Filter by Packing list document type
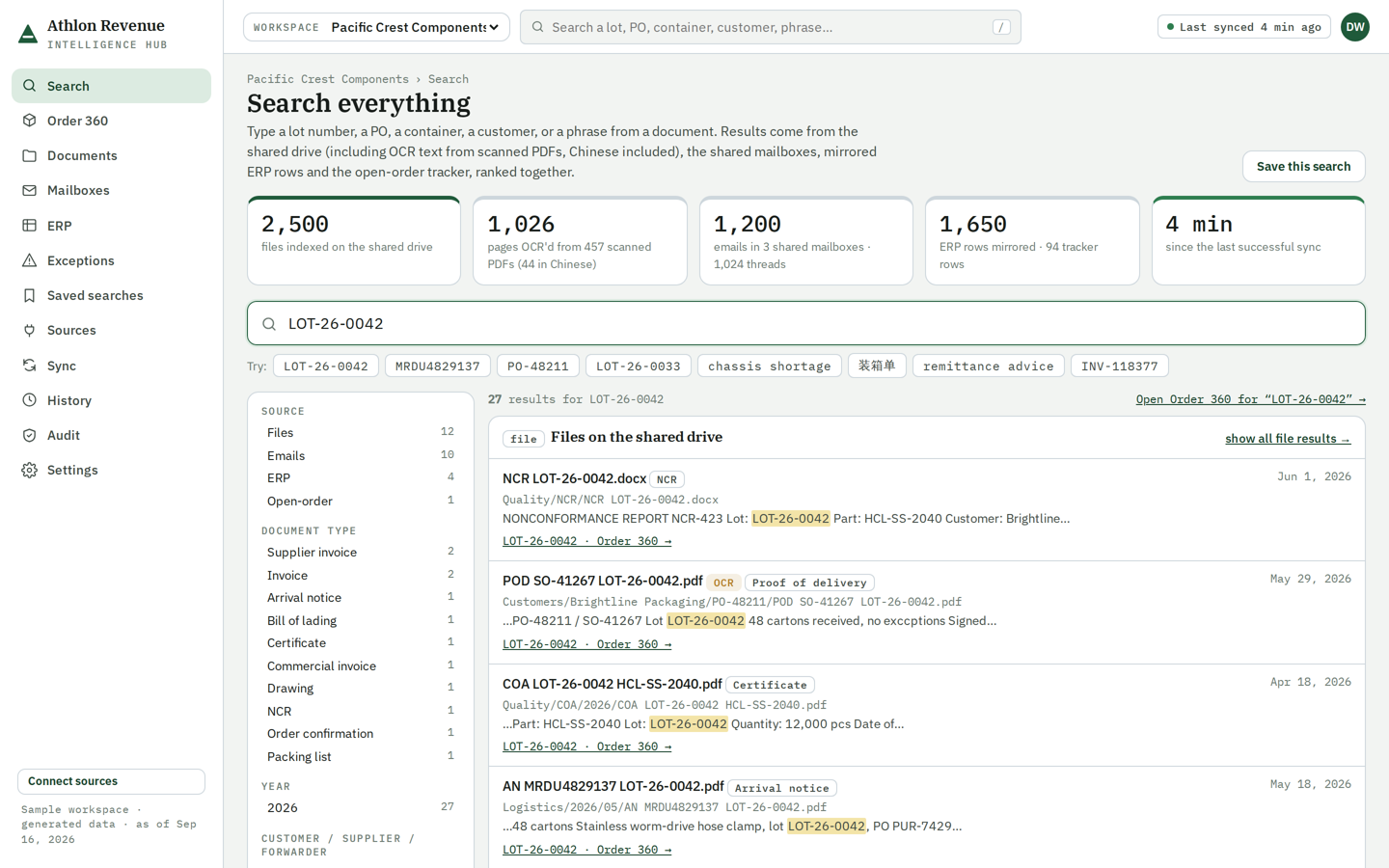The height and width of the screenshot is (868, 1389). coord(360,756)
